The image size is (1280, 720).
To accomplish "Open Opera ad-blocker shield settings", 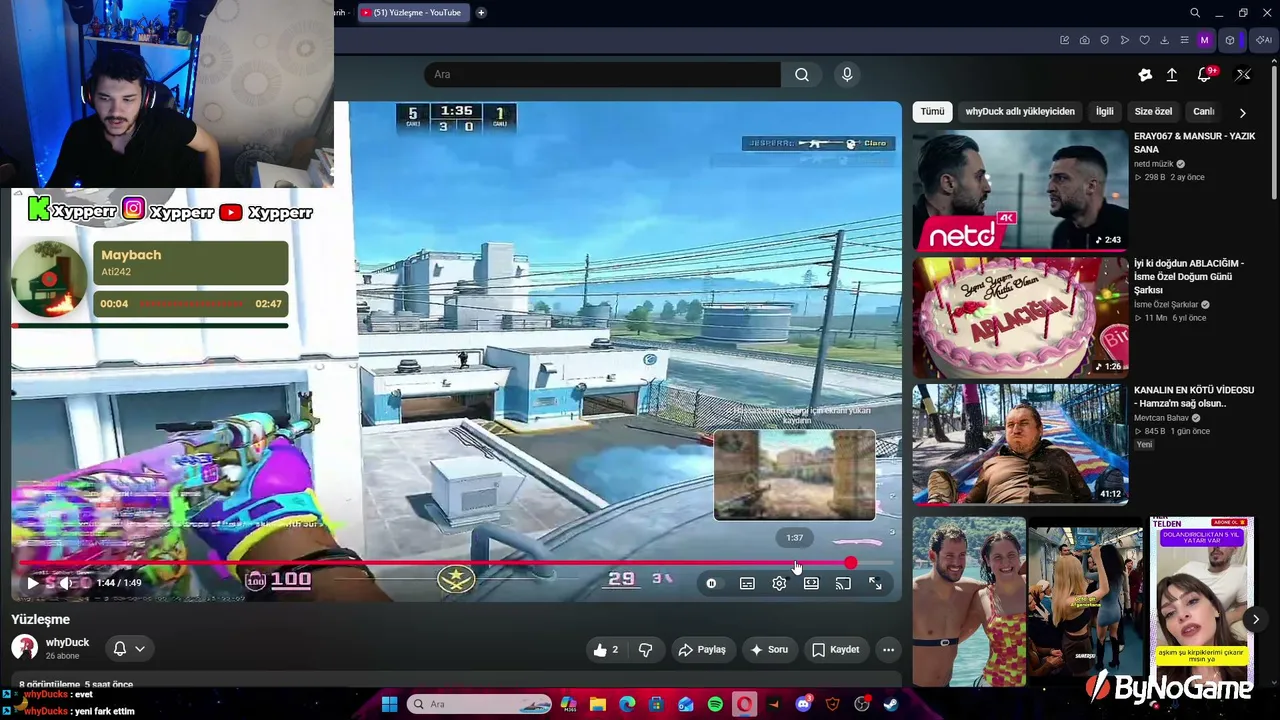I will tap(1105, 40).
